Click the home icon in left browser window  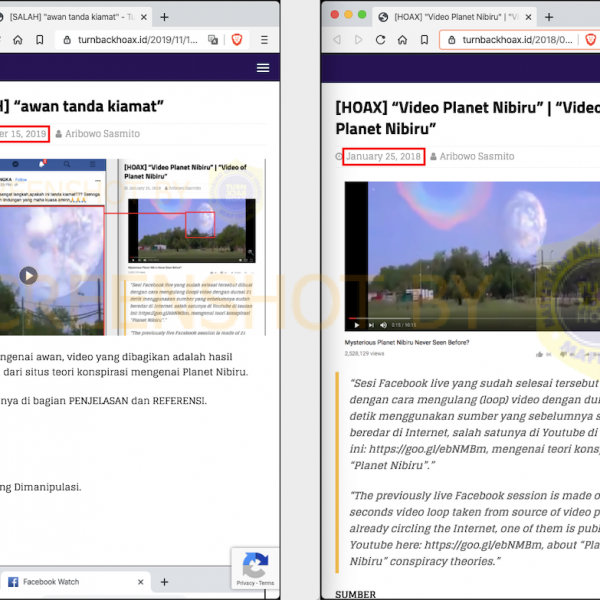tap(18, 40)
